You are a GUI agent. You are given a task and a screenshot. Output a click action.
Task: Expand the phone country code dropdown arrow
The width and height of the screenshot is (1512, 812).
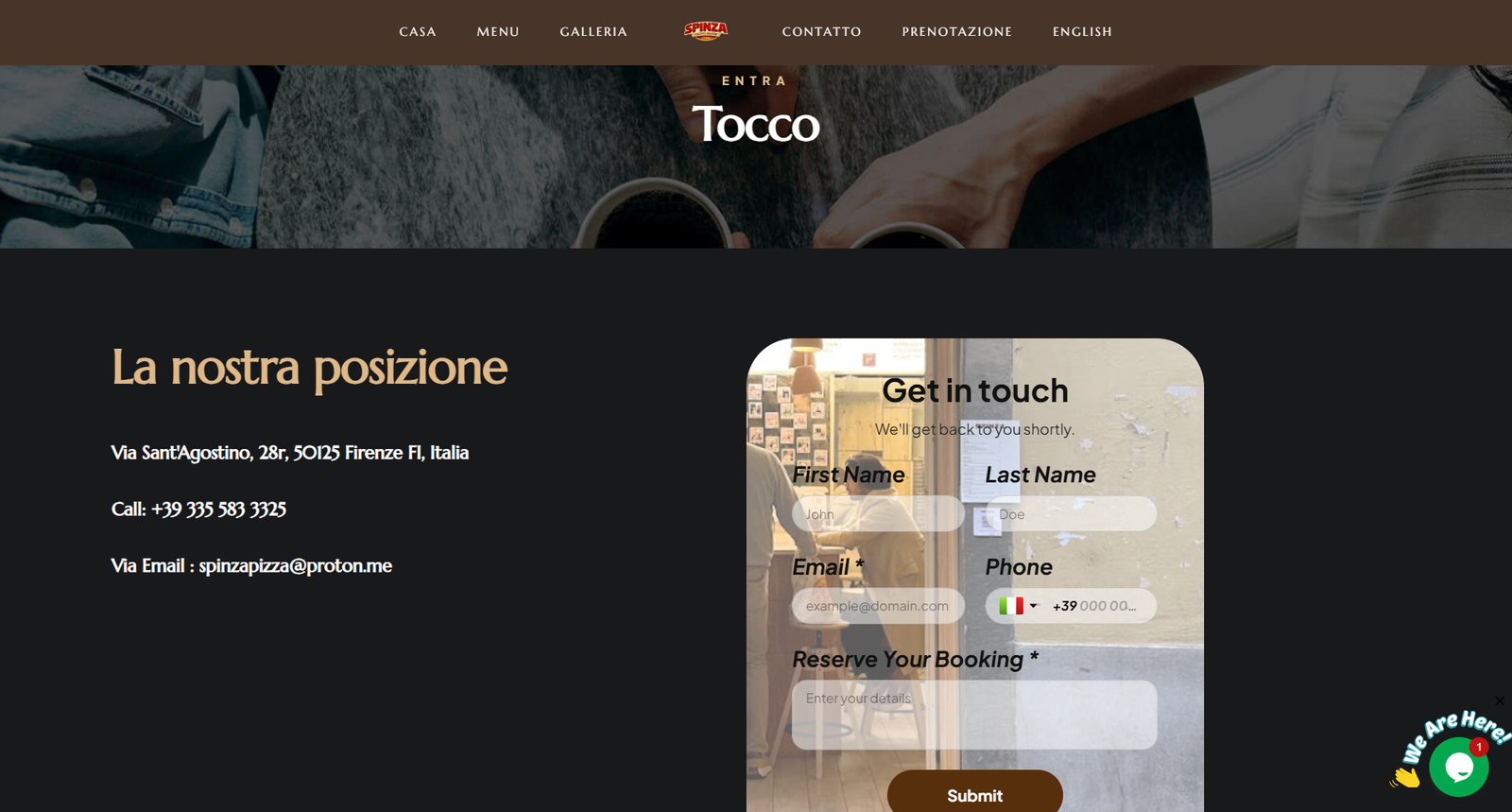(1033, 606)
